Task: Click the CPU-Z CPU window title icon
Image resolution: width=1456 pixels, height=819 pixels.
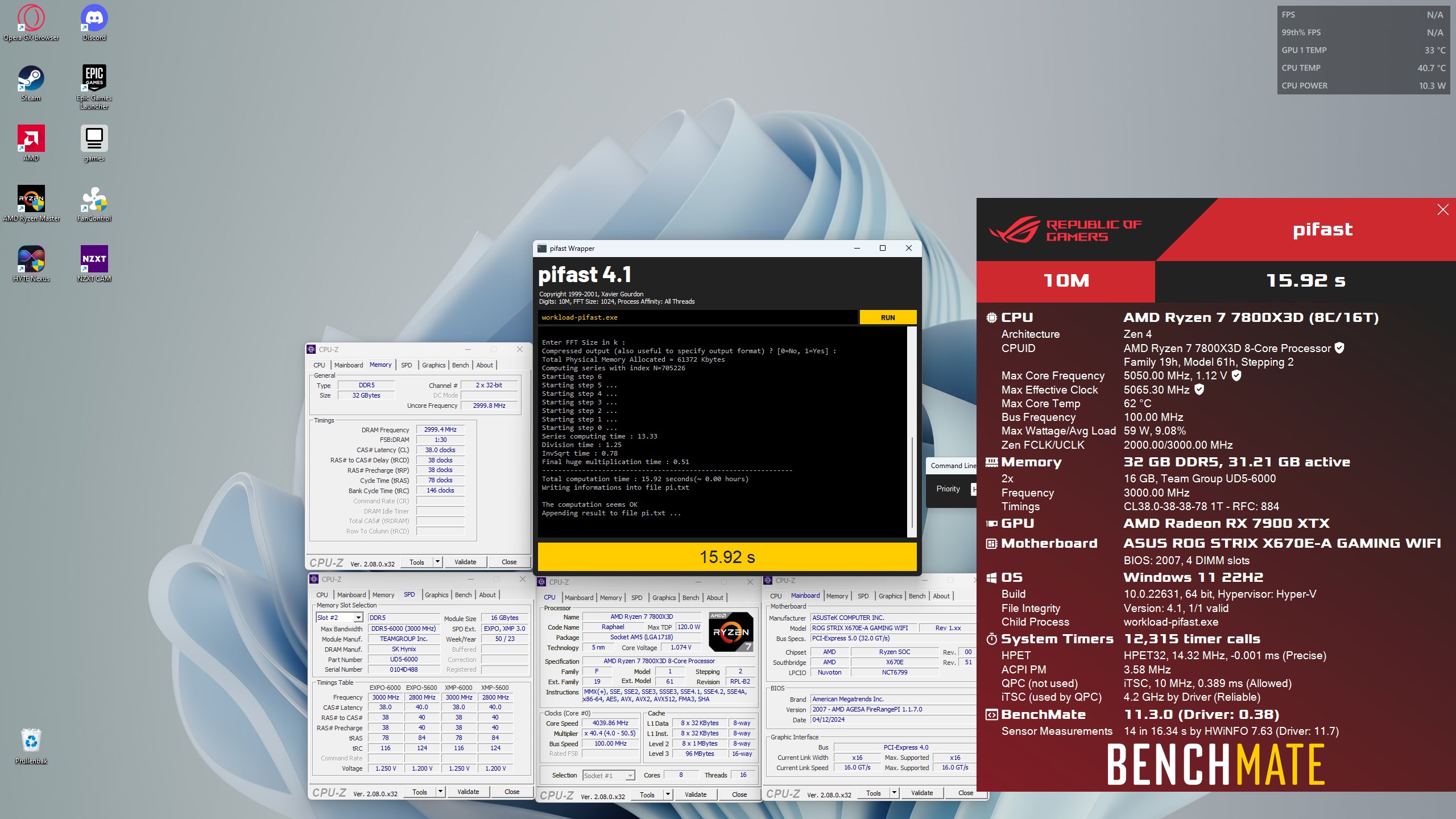Action: (541, 582)
